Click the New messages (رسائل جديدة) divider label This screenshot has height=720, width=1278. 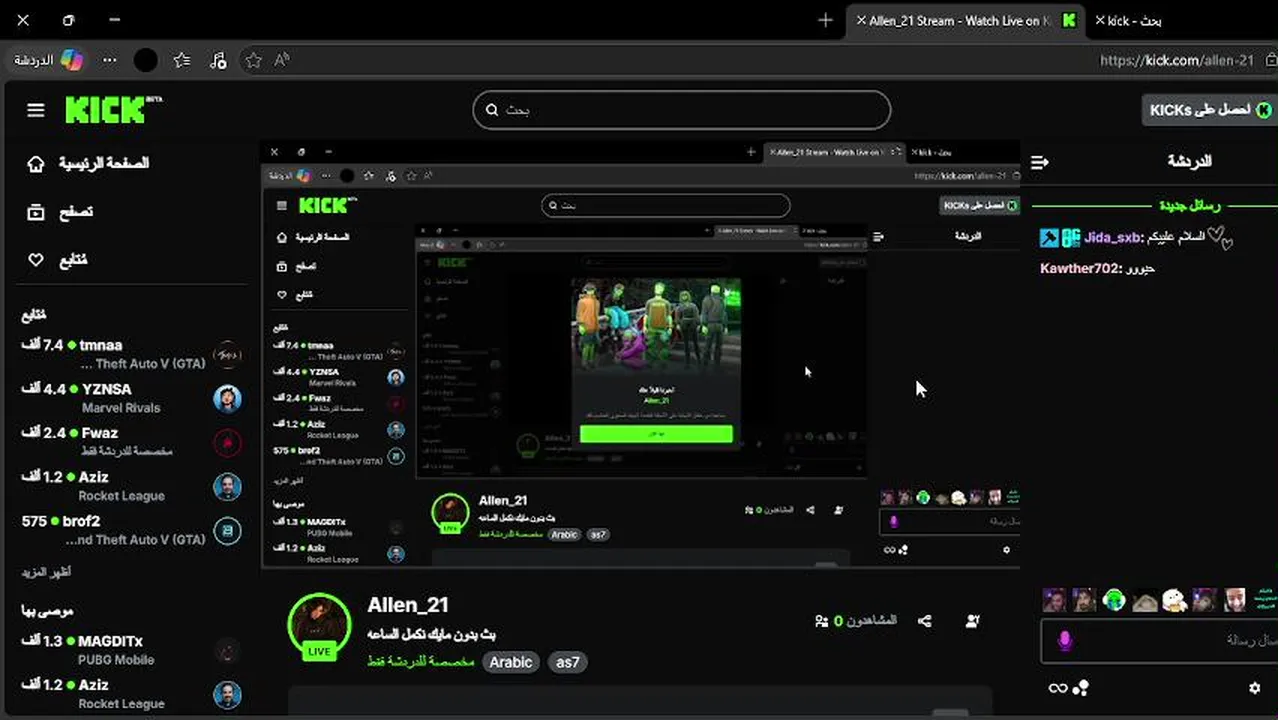point(1190,205)
